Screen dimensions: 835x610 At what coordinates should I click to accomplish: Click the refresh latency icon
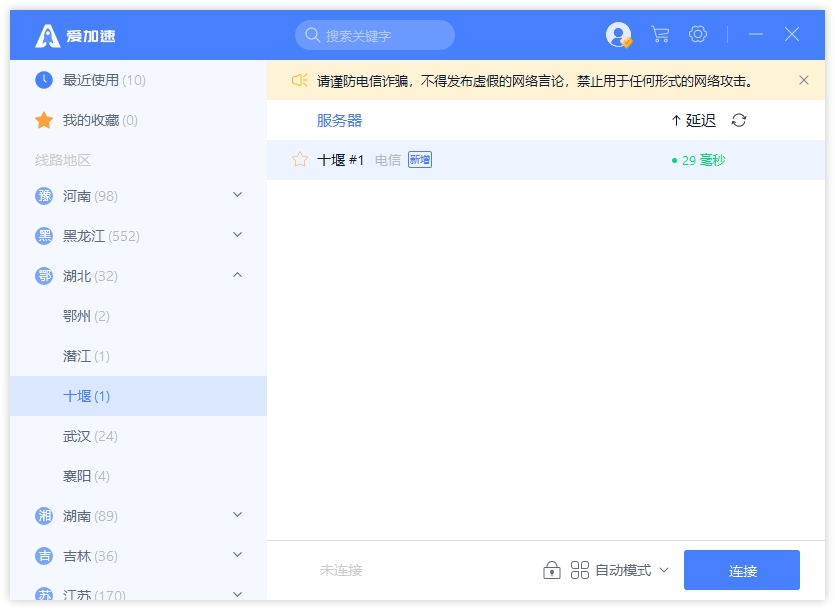(x=739, y=120)
